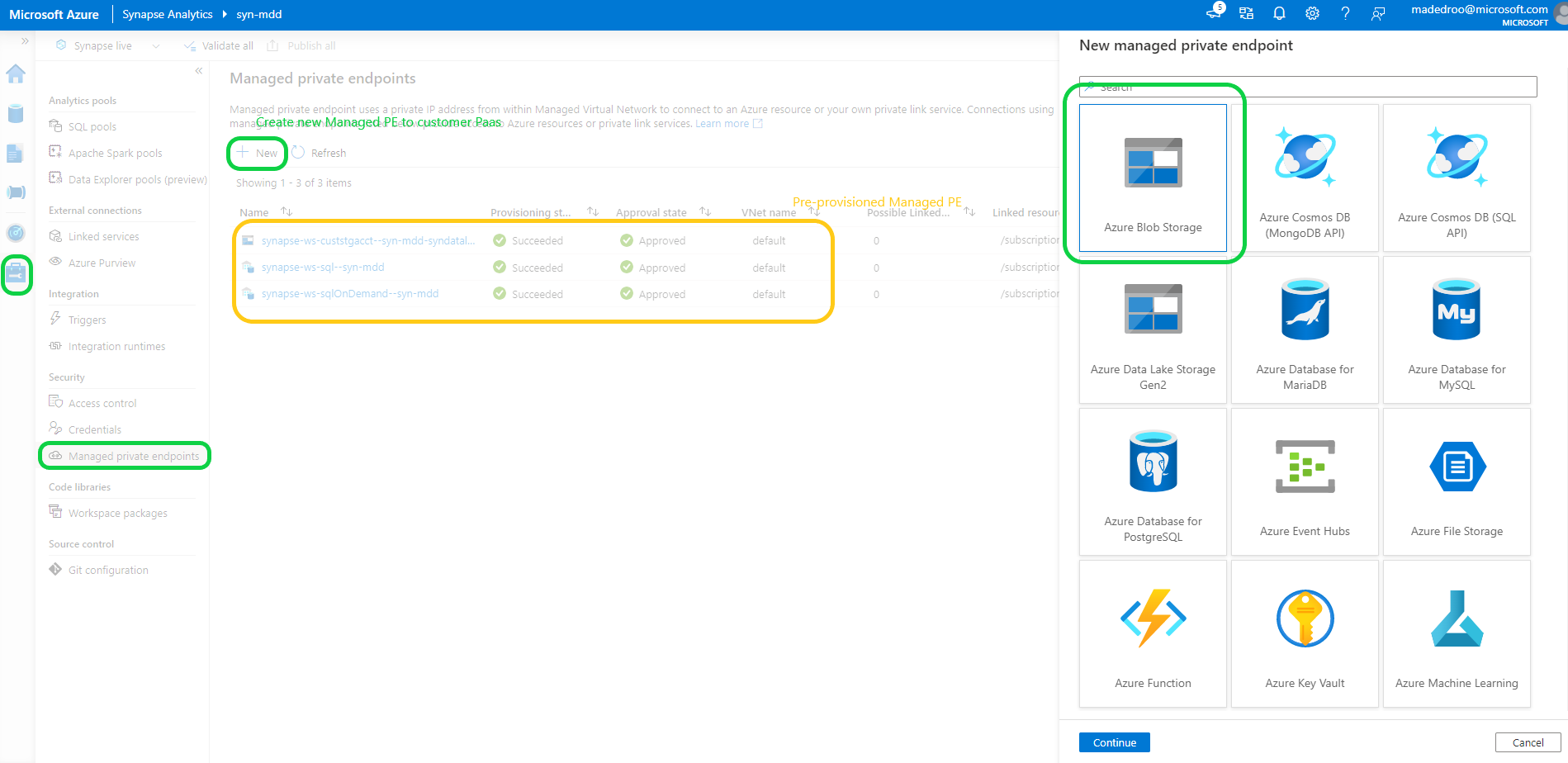
Task: Open the Data hub database icon
Action: click(x=16, y=113)
